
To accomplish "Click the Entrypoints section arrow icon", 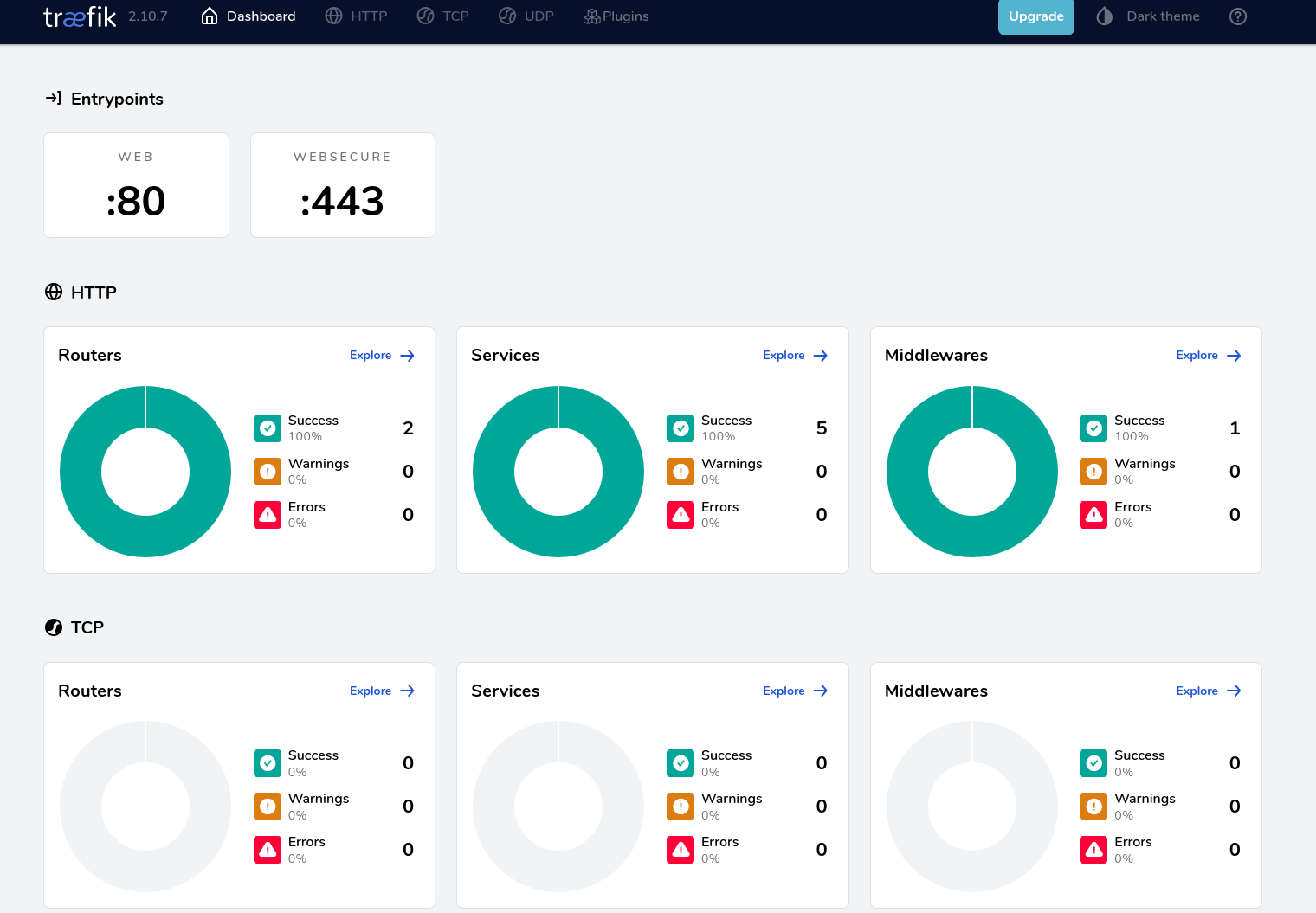I will point(53,99).
